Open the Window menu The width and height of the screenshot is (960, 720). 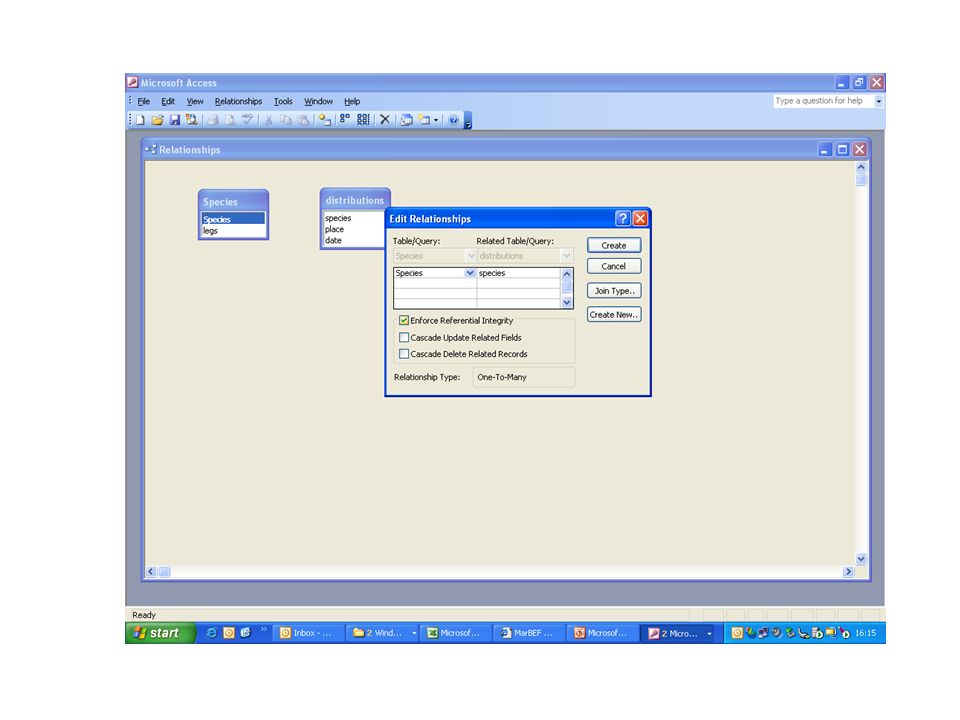click(x=318, y=102)
